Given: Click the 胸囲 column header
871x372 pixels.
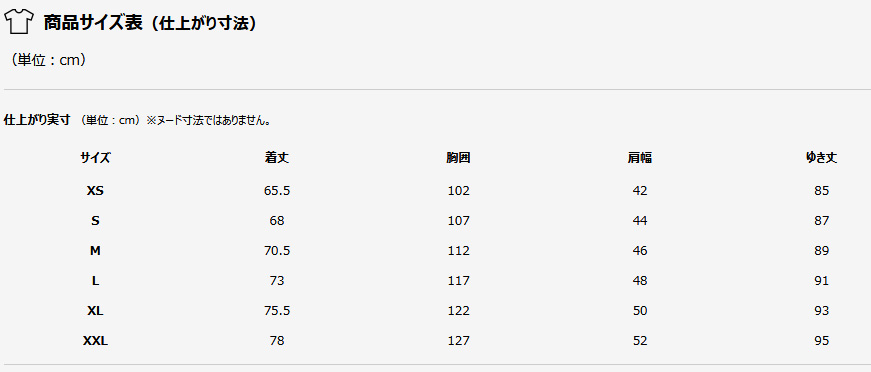Looking at the screenshot, I should point(458,158).
